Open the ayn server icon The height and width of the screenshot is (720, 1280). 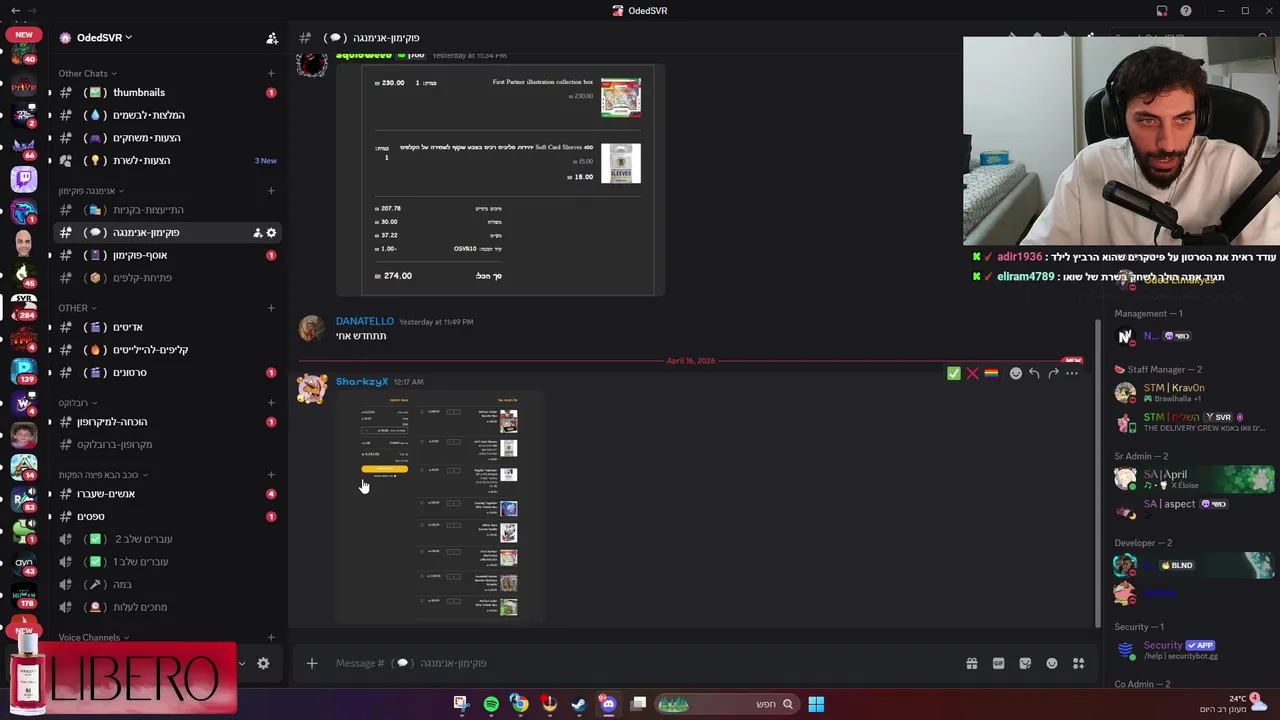pos(24,563)
